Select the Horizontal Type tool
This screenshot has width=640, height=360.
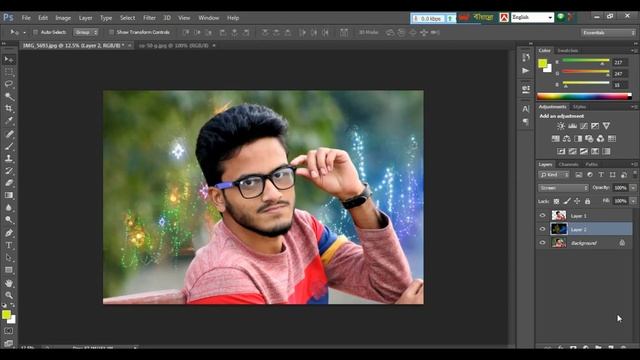coord(9,245)
